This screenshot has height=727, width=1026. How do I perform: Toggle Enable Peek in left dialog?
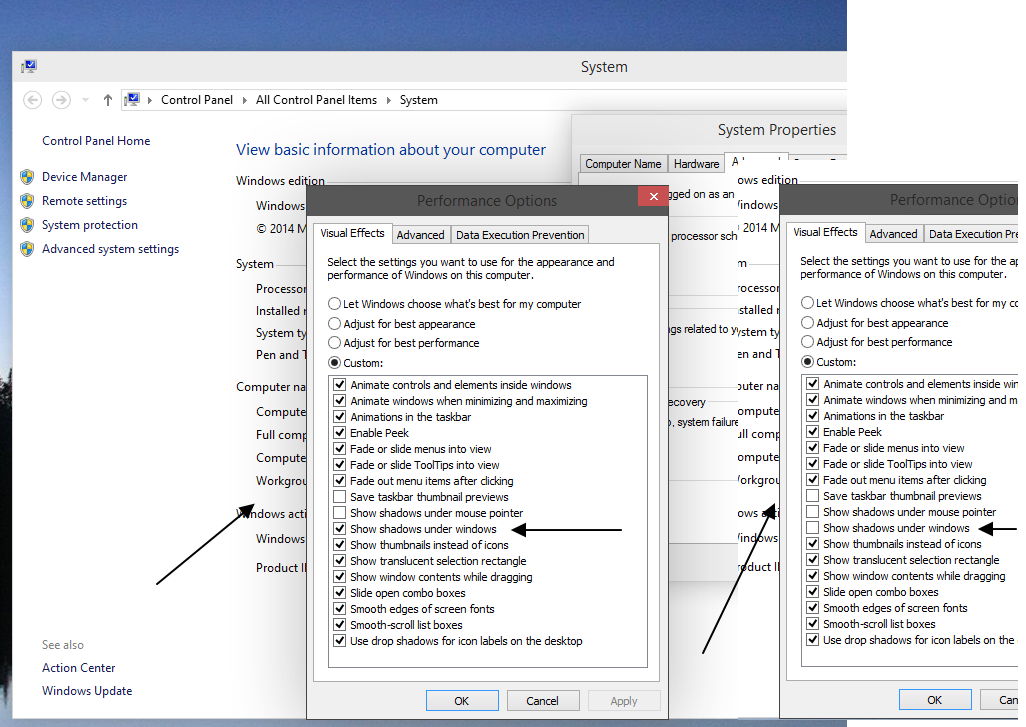click(340, 433)
